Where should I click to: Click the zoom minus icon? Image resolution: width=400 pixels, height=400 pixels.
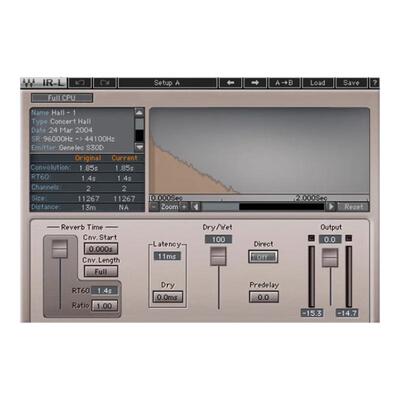tap(154, 207)
